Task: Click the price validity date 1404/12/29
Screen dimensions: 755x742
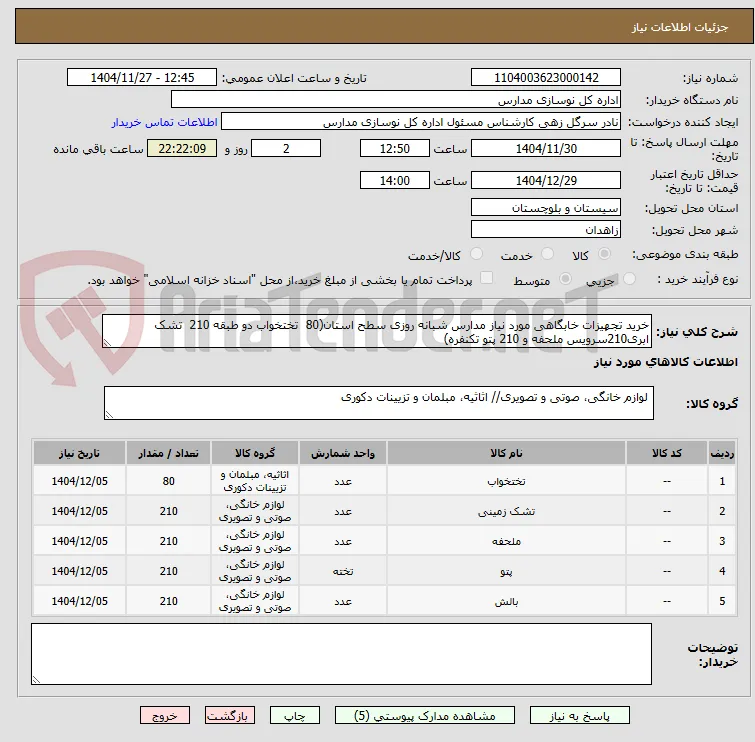Action: tap(546, 181)
